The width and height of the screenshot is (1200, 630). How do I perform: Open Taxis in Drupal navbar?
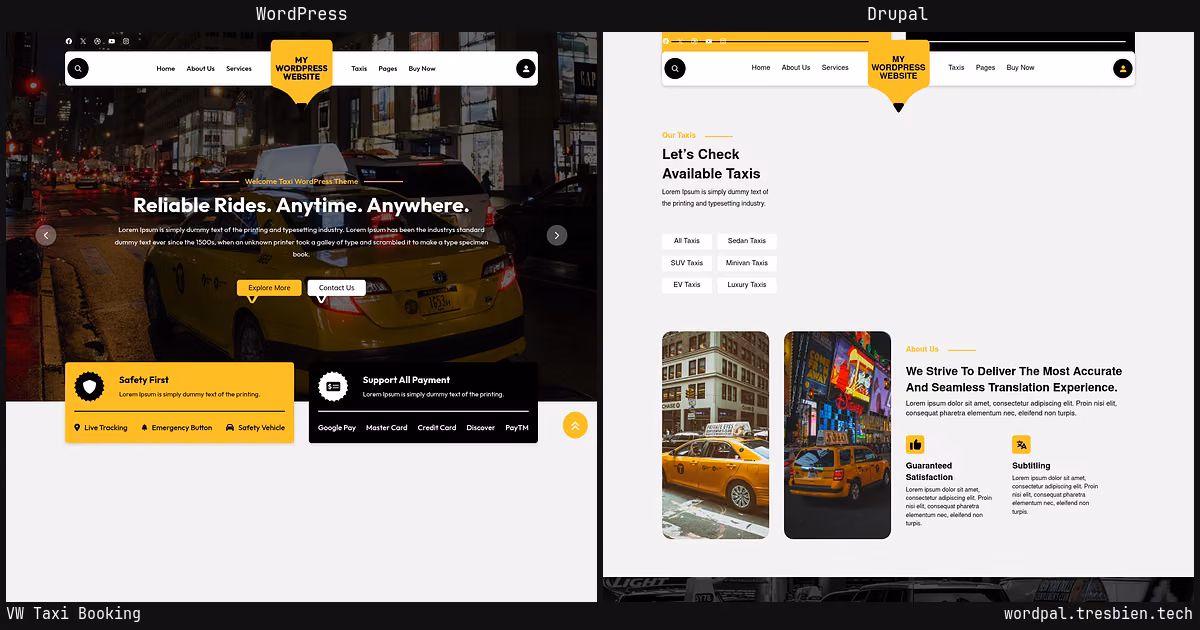click(x=956, y=68)
